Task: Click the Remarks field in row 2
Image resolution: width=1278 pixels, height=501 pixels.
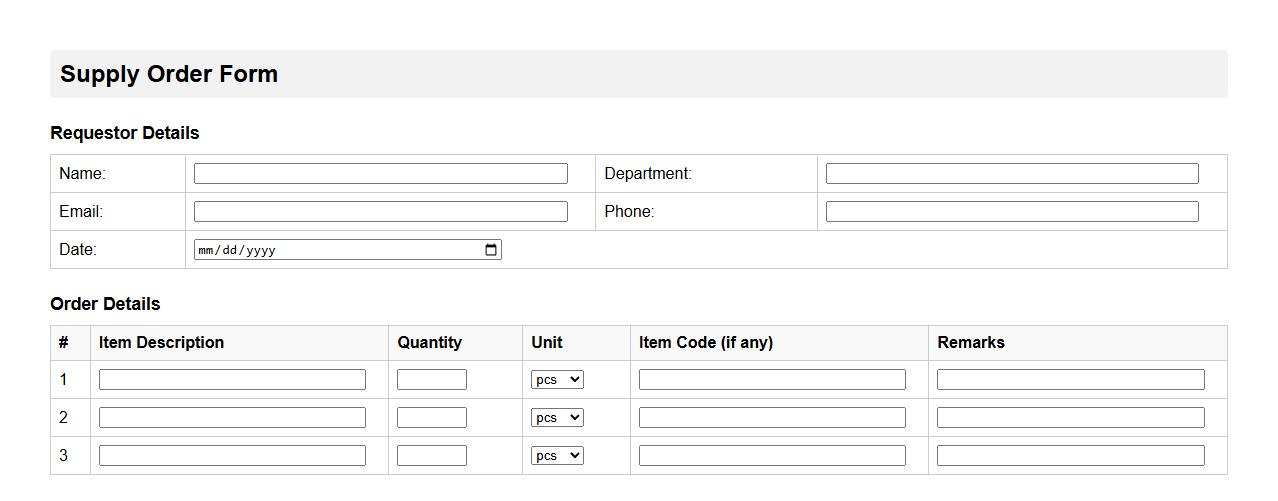Action: 1071,418
